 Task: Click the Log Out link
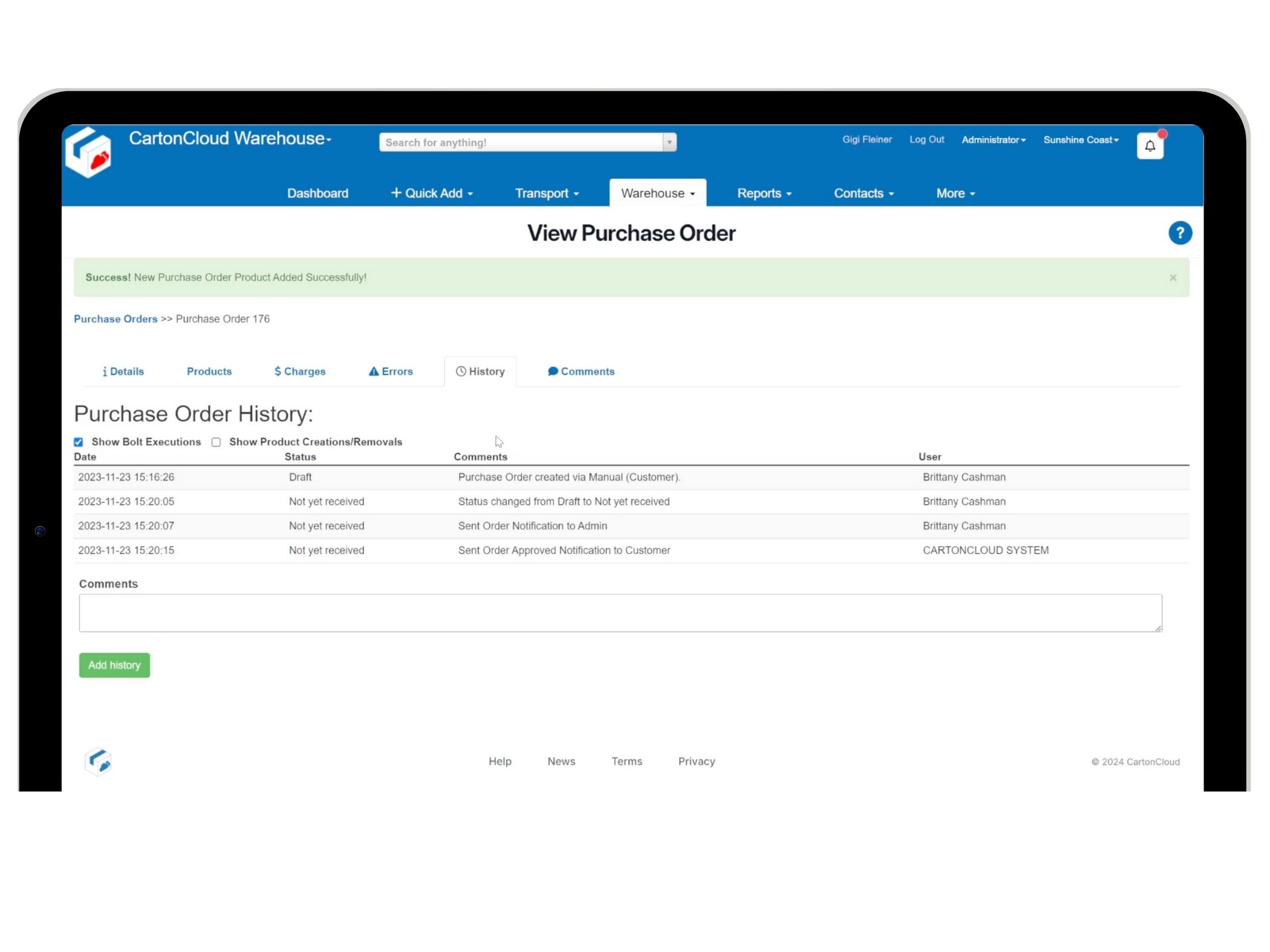tap(926, 140)
